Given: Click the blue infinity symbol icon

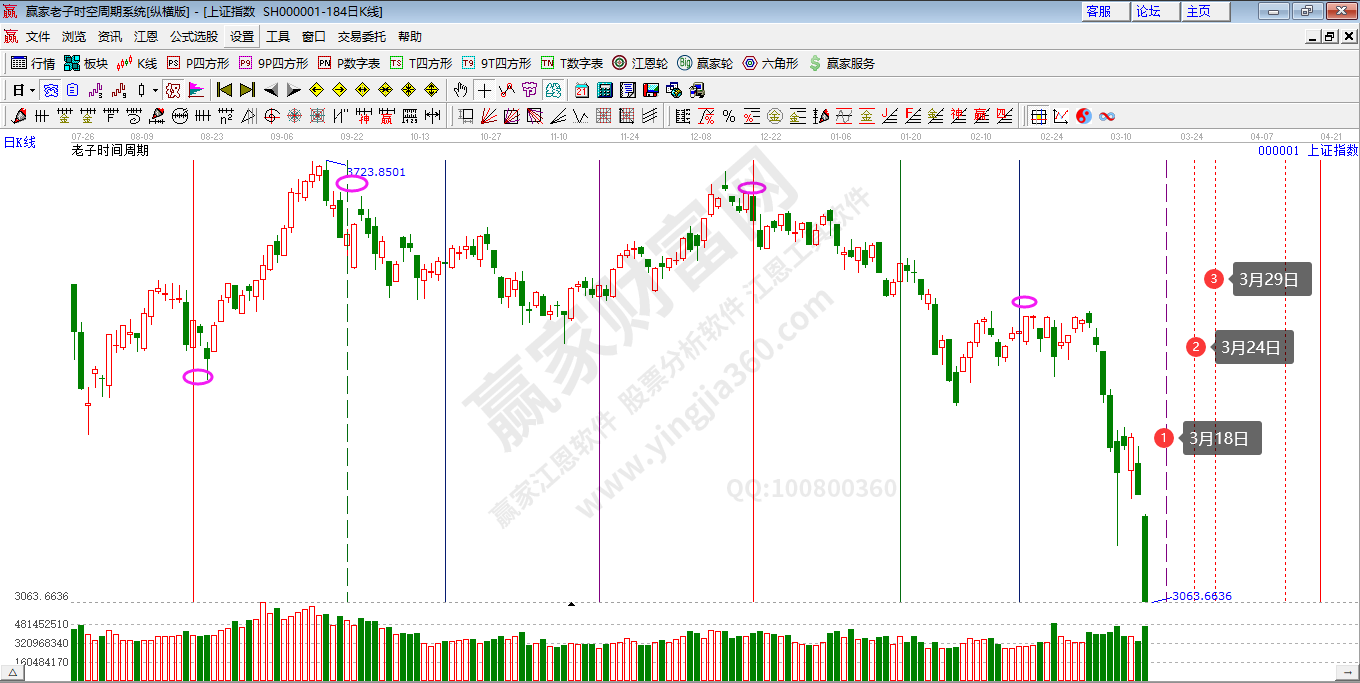Looking at the screenshot, I should click(x=1107, y=116).
